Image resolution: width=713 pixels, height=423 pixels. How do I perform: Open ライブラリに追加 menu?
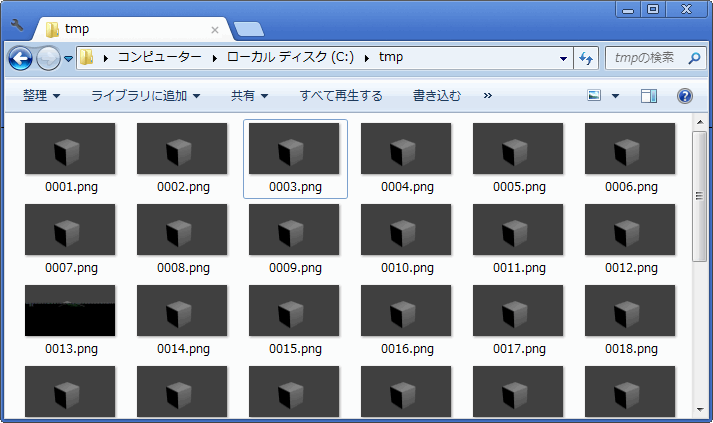pos(146,96)
